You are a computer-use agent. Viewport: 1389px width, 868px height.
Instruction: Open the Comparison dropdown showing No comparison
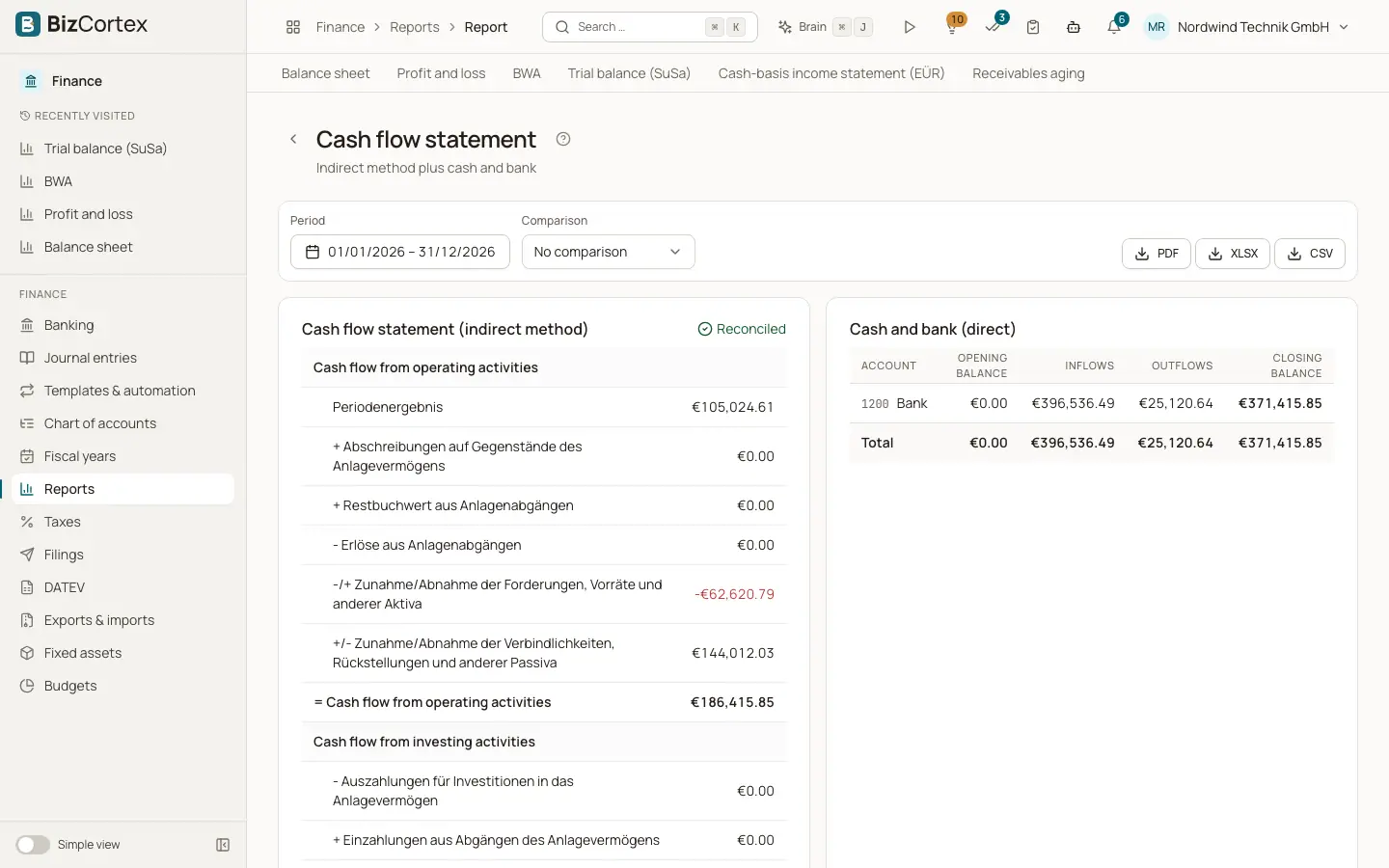608,252
